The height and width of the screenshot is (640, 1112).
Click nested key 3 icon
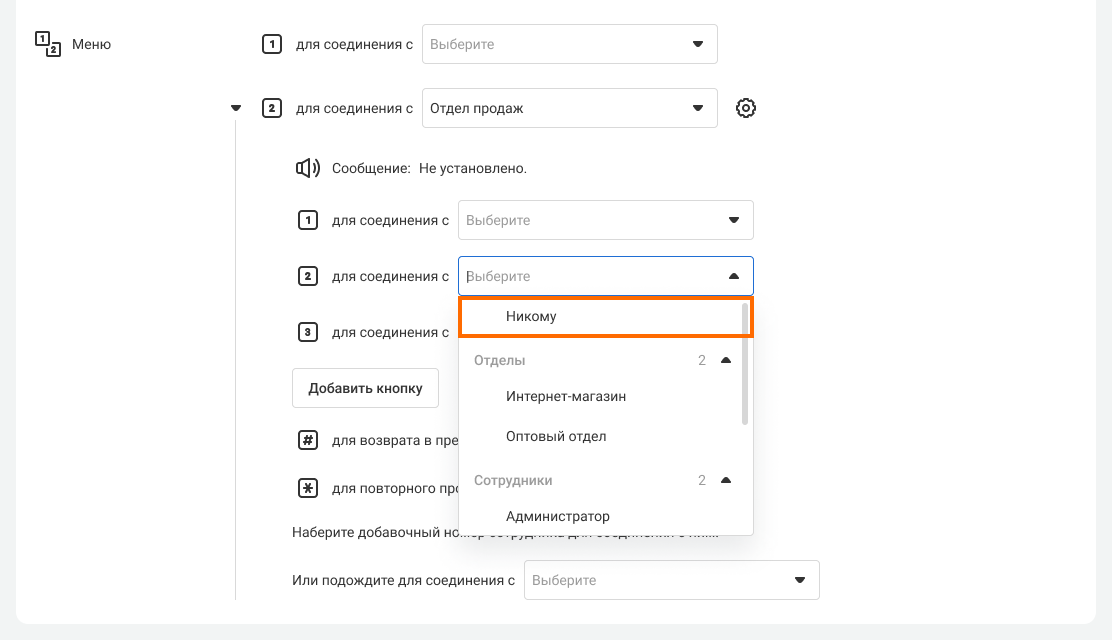click(308, 332)
